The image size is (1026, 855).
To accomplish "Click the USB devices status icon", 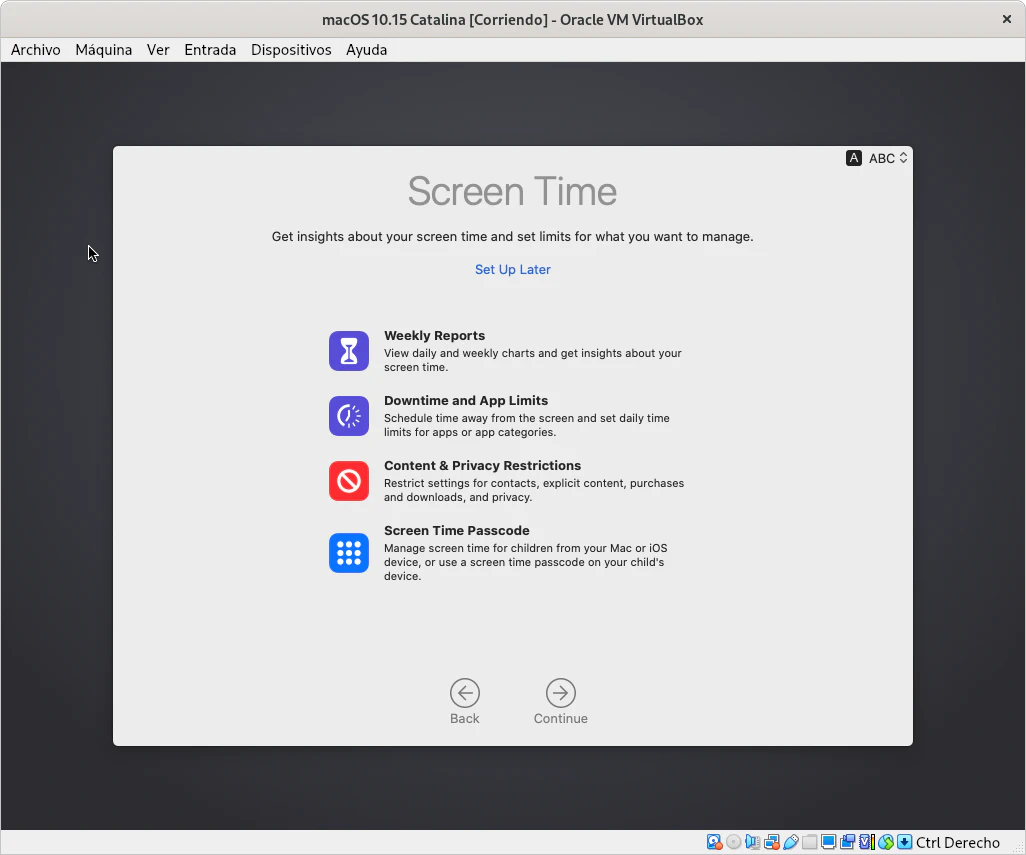I will pyautogui.click(x=790, y=842).
